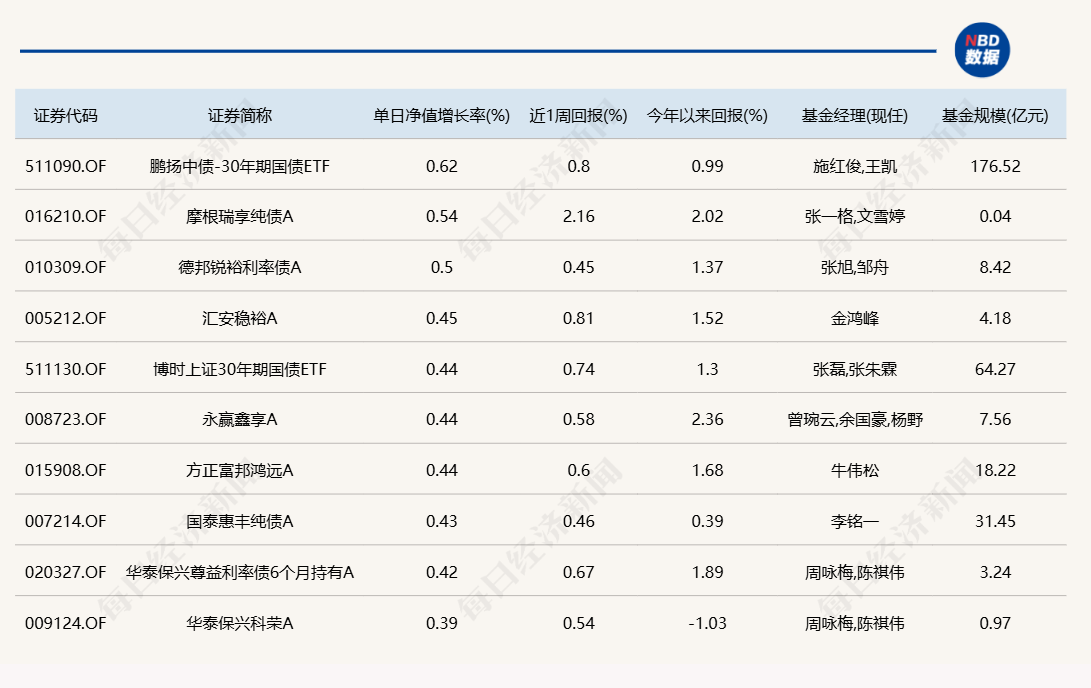This screenshot has height=688, width=1091.
Task: Select fund name 华泰保兴尊益利率债6个月持有A
Action: [x=239, y=572]
